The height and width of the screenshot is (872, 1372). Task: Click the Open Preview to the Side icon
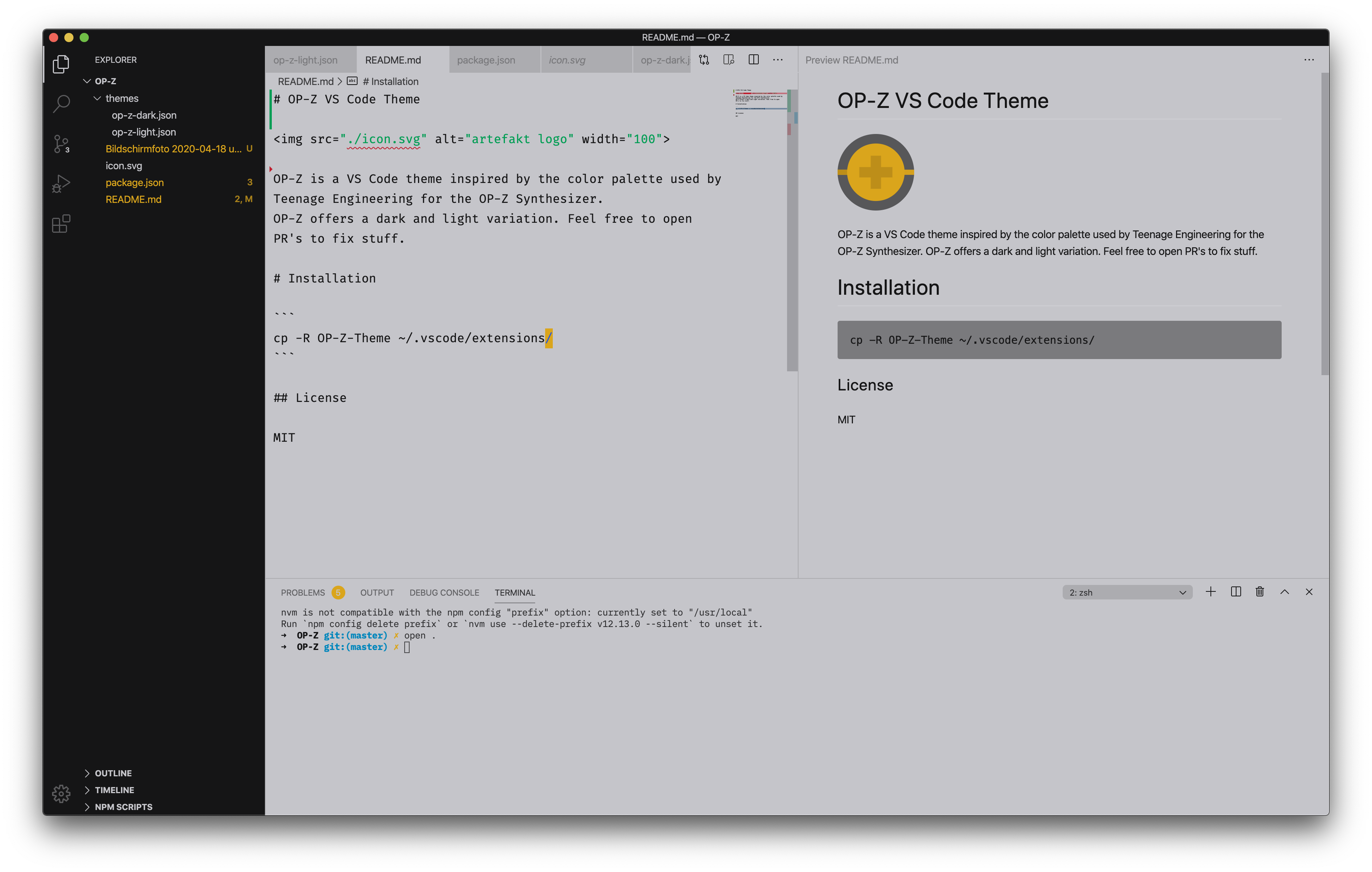tap(729, 60)
